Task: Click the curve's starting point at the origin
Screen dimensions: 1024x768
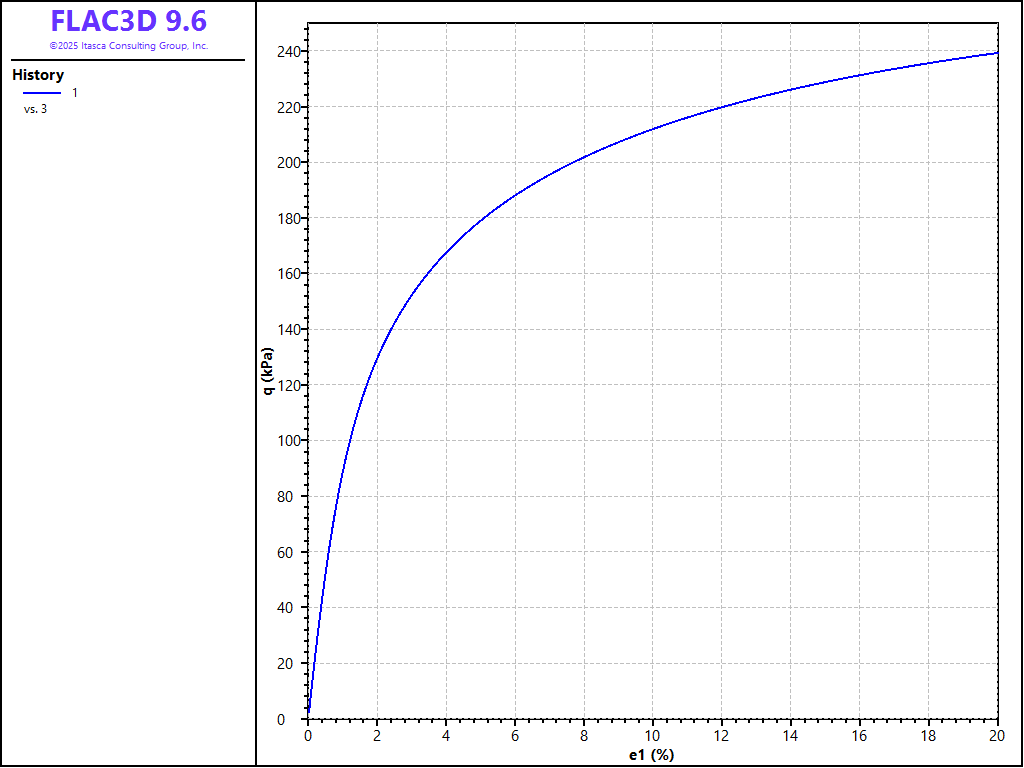Action: (x=308, y=716)
